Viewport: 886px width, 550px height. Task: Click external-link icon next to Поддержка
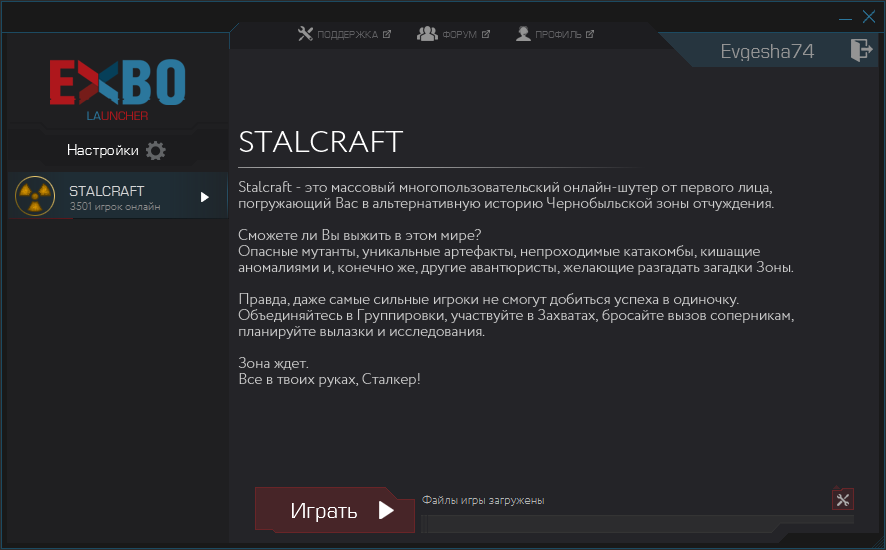click(x=386, y=34)
